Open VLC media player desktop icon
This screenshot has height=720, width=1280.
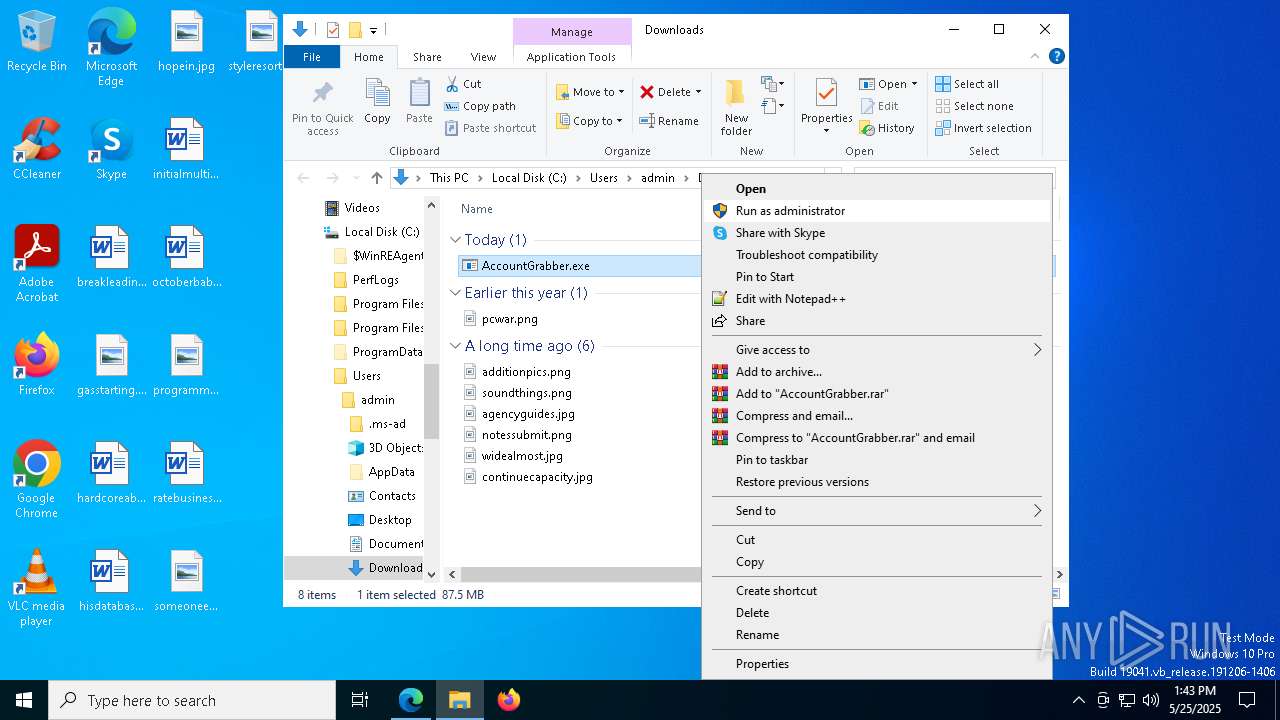coord(37,588)
